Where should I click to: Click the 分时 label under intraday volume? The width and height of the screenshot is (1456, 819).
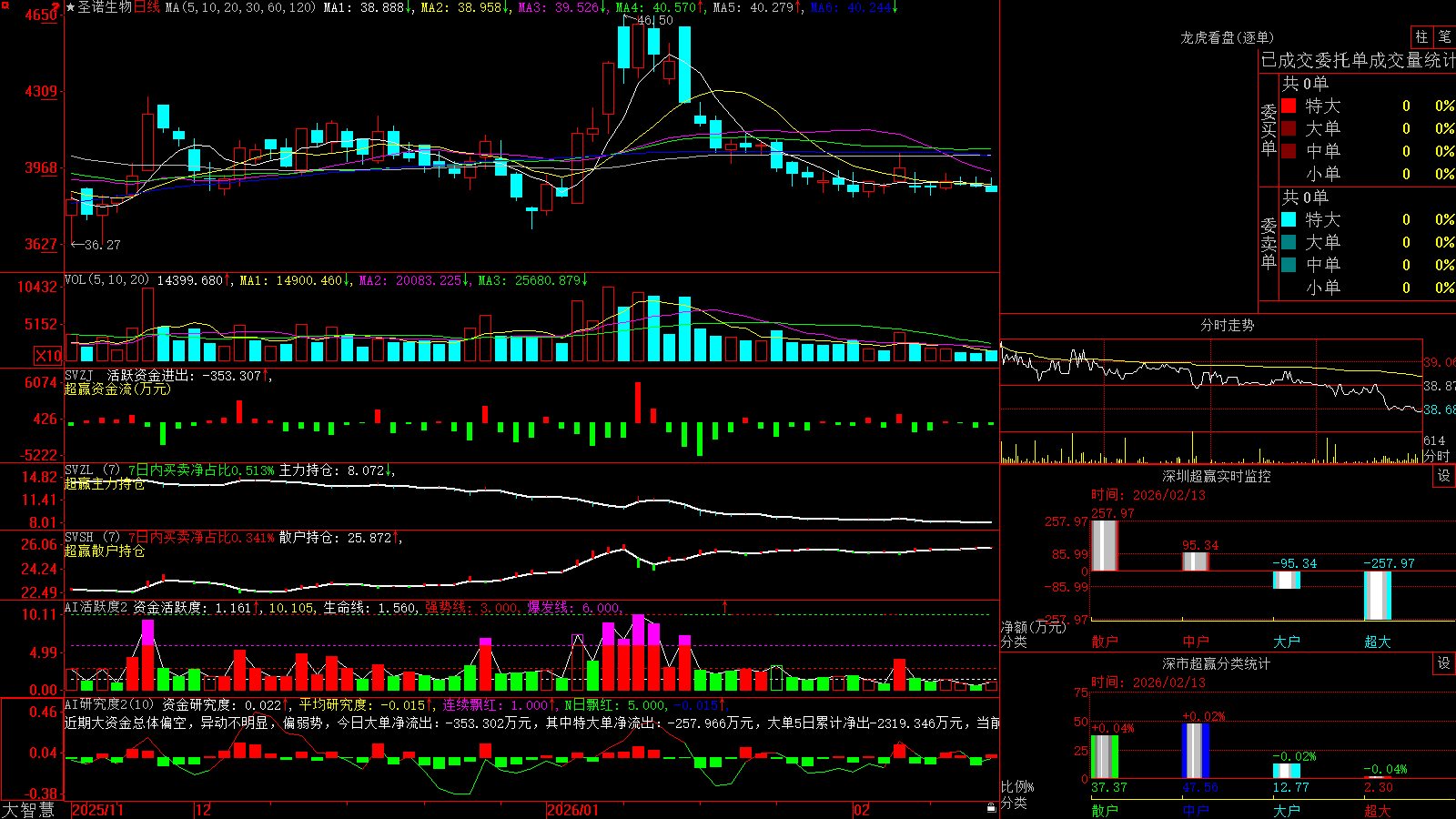[1436, 456]
